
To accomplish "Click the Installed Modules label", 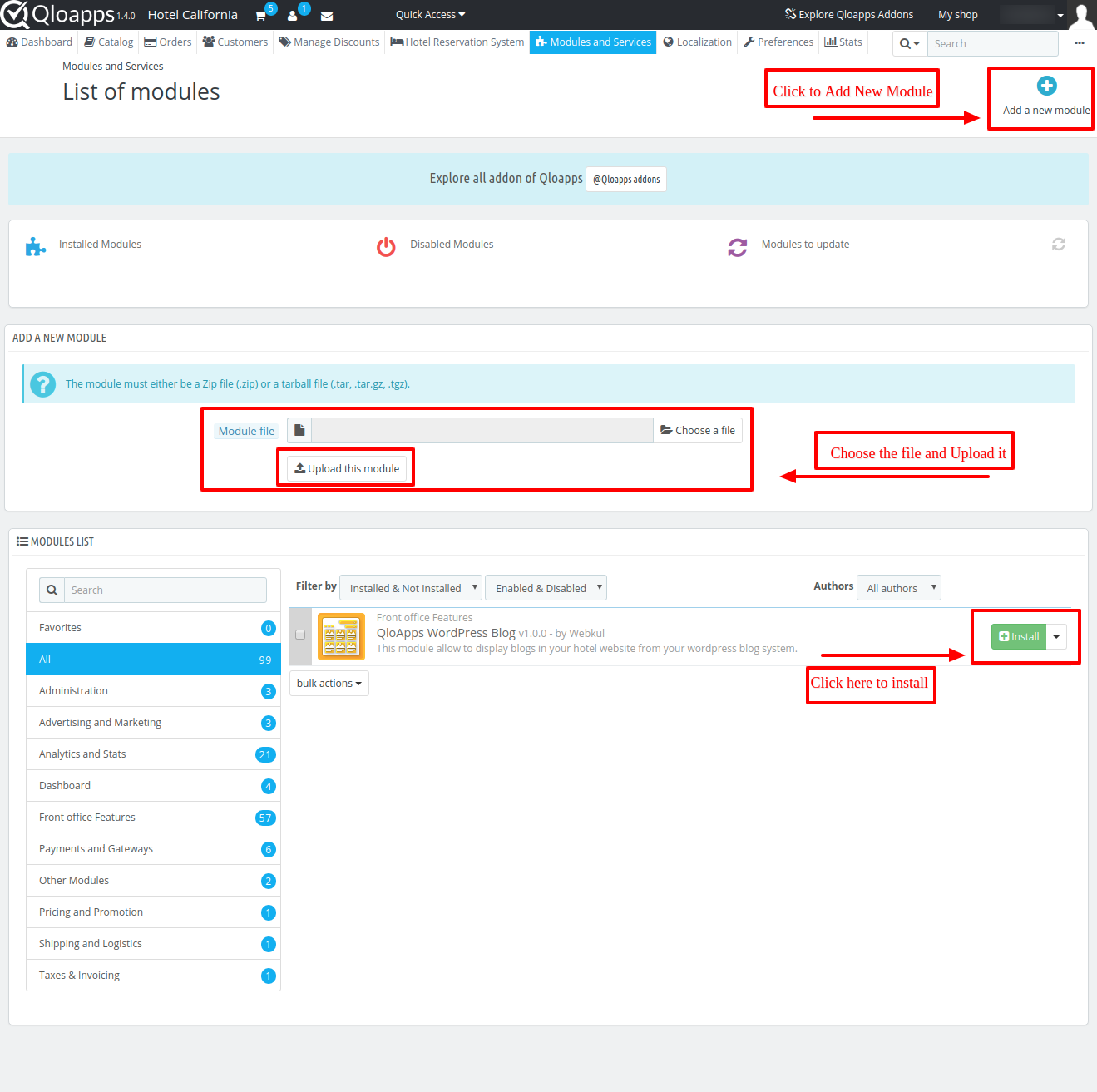I will pyautogui.click(x=100, y=245).
